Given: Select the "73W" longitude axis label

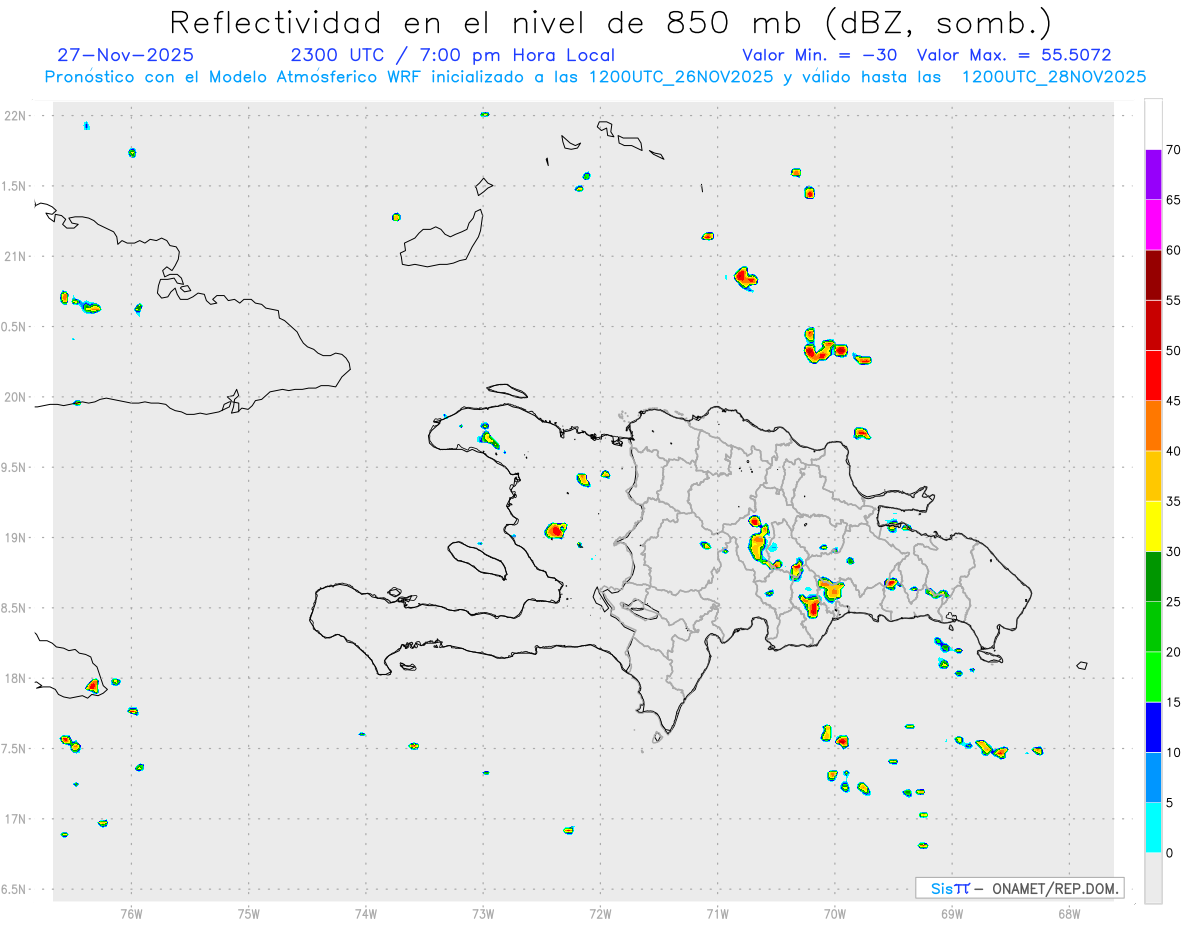Looking at the screenshot, I should (483, 913).
